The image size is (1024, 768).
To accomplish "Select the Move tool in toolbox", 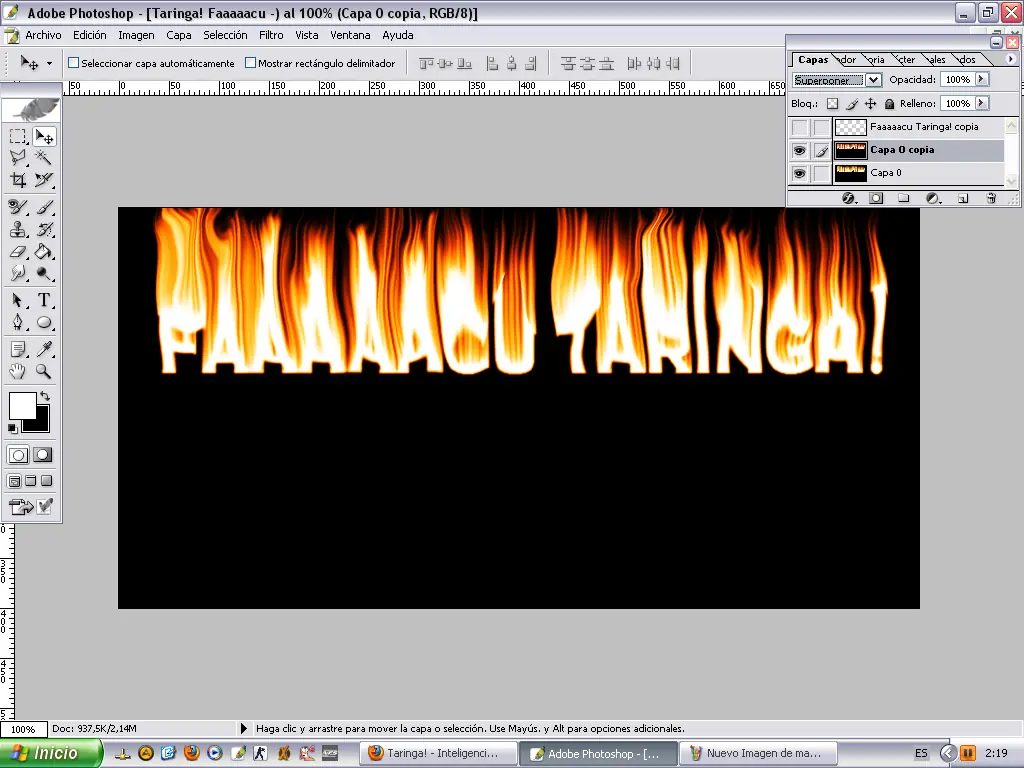I will (44, 136).
